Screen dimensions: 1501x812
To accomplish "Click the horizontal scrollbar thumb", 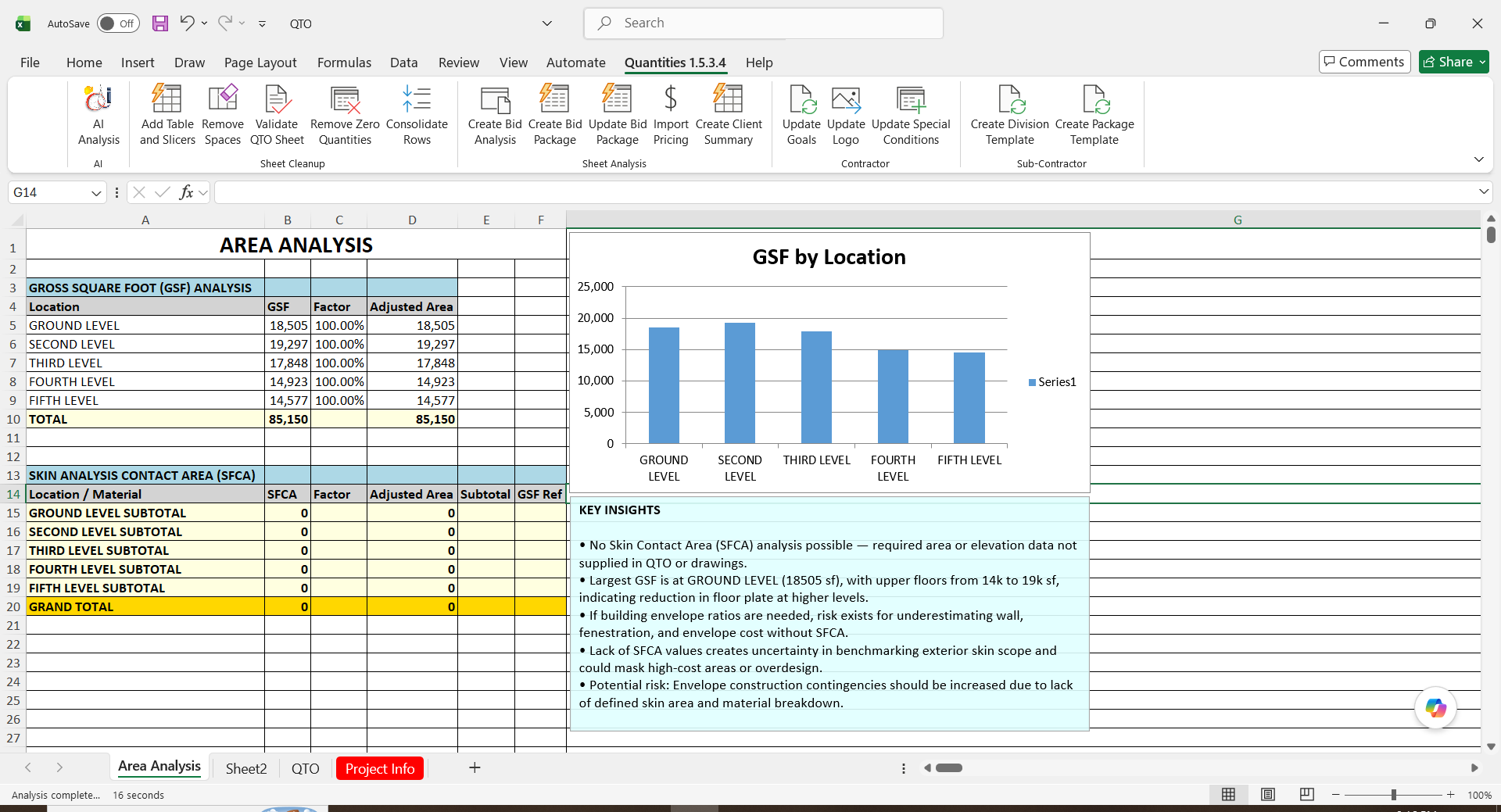I will click(949, 767).
